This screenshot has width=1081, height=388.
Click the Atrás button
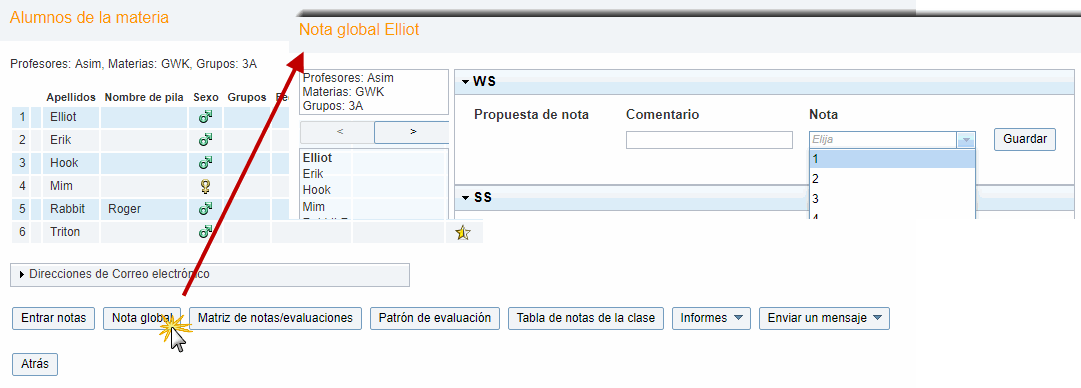(35, 365)
